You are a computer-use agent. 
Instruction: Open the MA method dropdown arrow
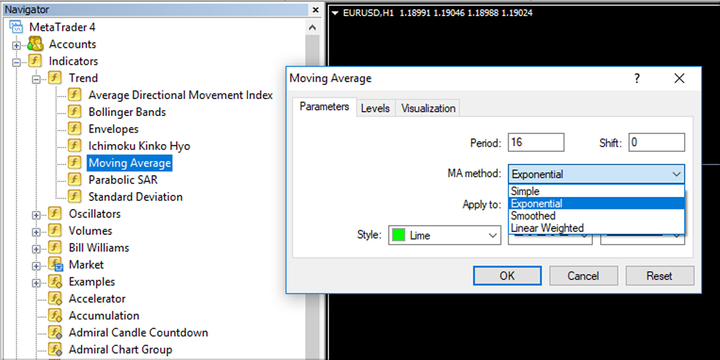(676, 174)
